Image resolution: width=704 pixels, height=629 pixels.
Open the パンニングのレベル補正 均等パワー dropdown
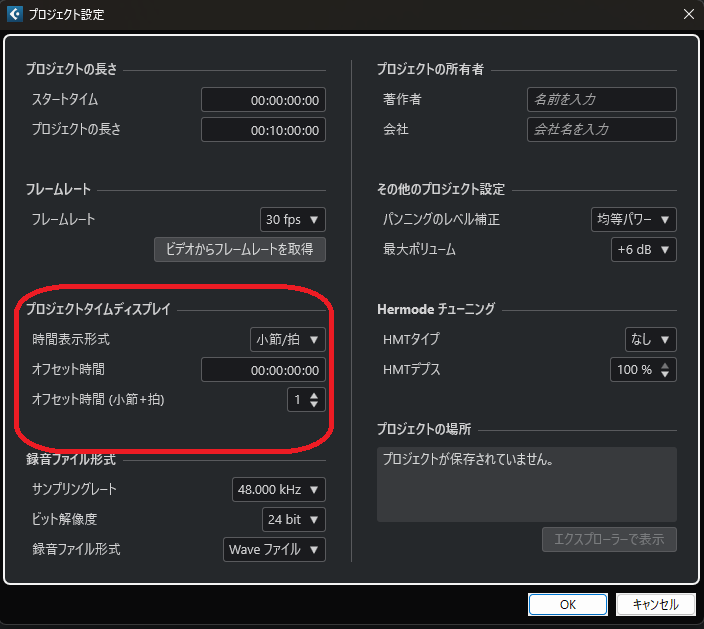point(634,220)
